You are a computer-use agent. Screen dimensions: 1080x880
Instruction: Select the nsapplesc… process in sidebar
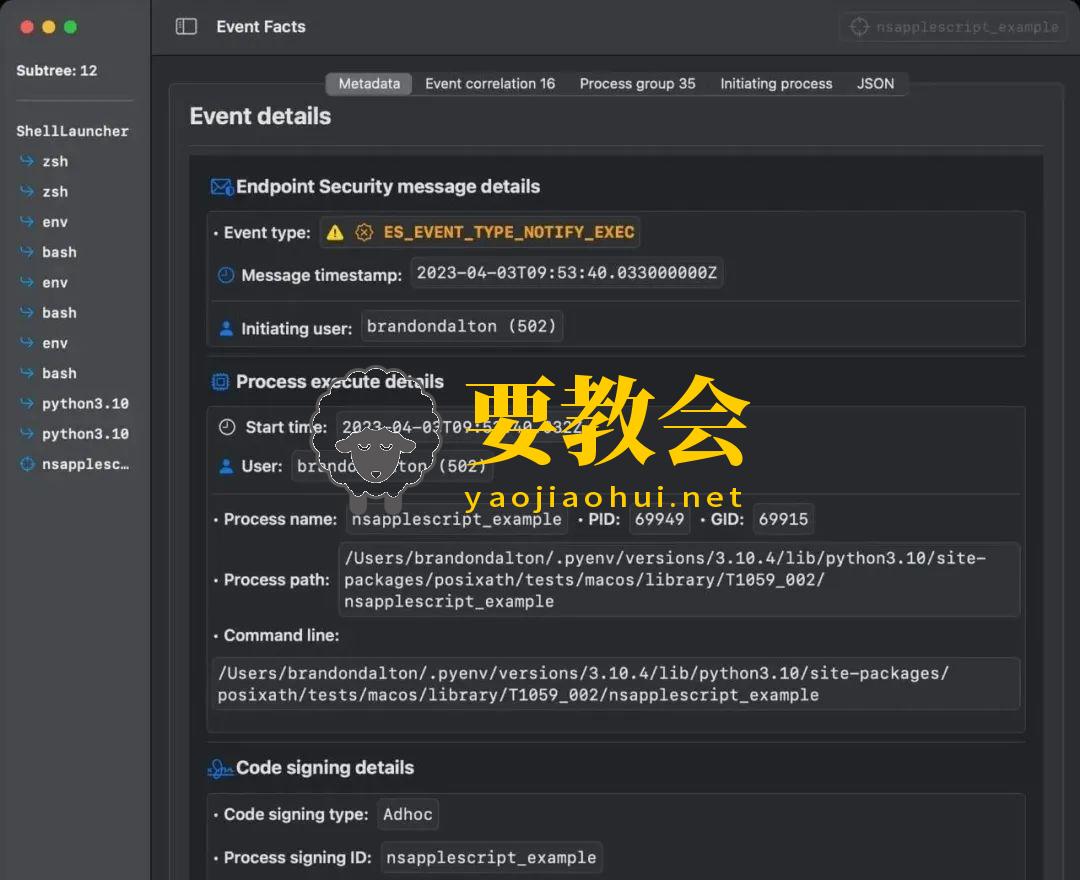pos(85,464)
